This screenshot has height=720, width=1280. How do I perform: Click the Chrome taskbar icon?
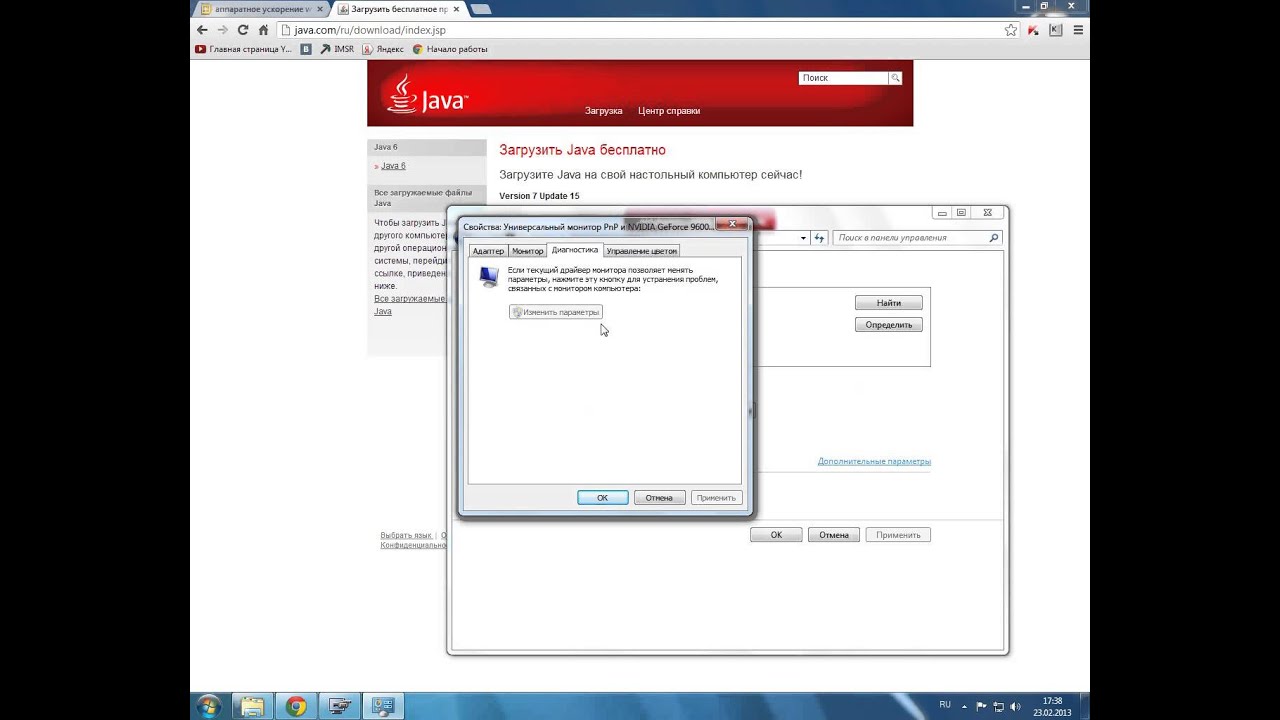296,706
